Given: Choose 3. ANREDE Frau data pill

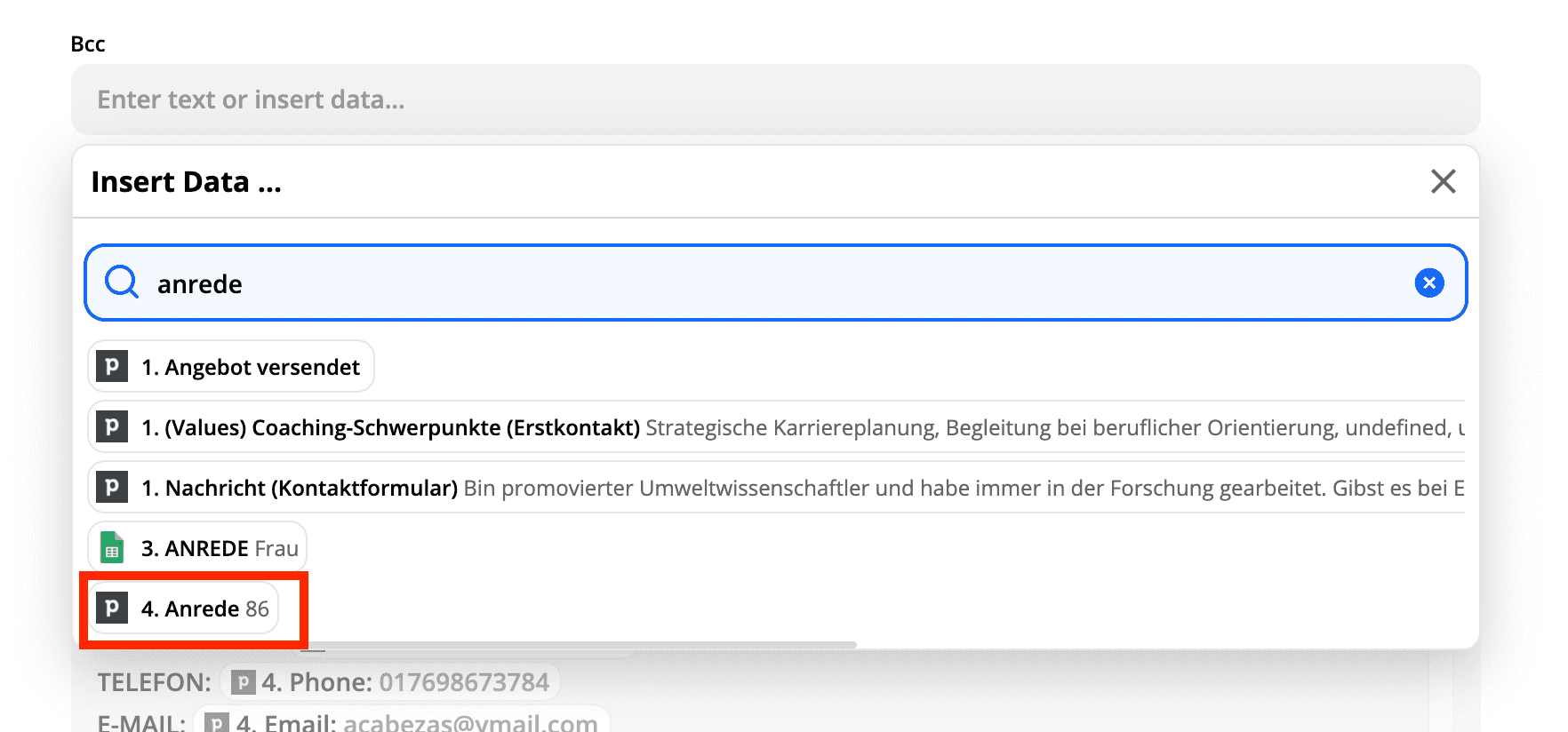Looking at the screenshot, I should pyautogui.click(x=197, y=547).
